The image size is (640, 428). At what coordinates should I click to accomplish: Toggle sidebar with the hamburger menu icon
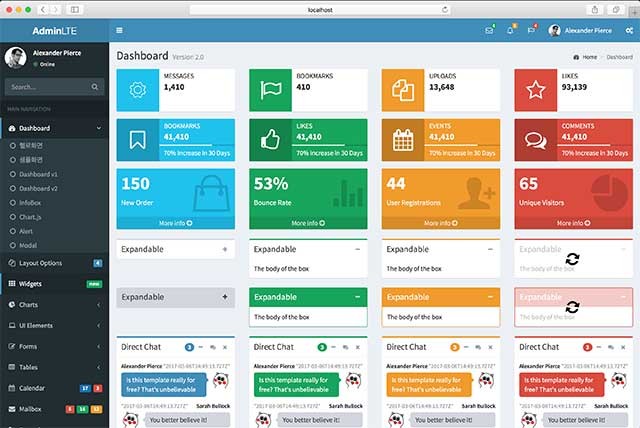click(x=119, y=30)
